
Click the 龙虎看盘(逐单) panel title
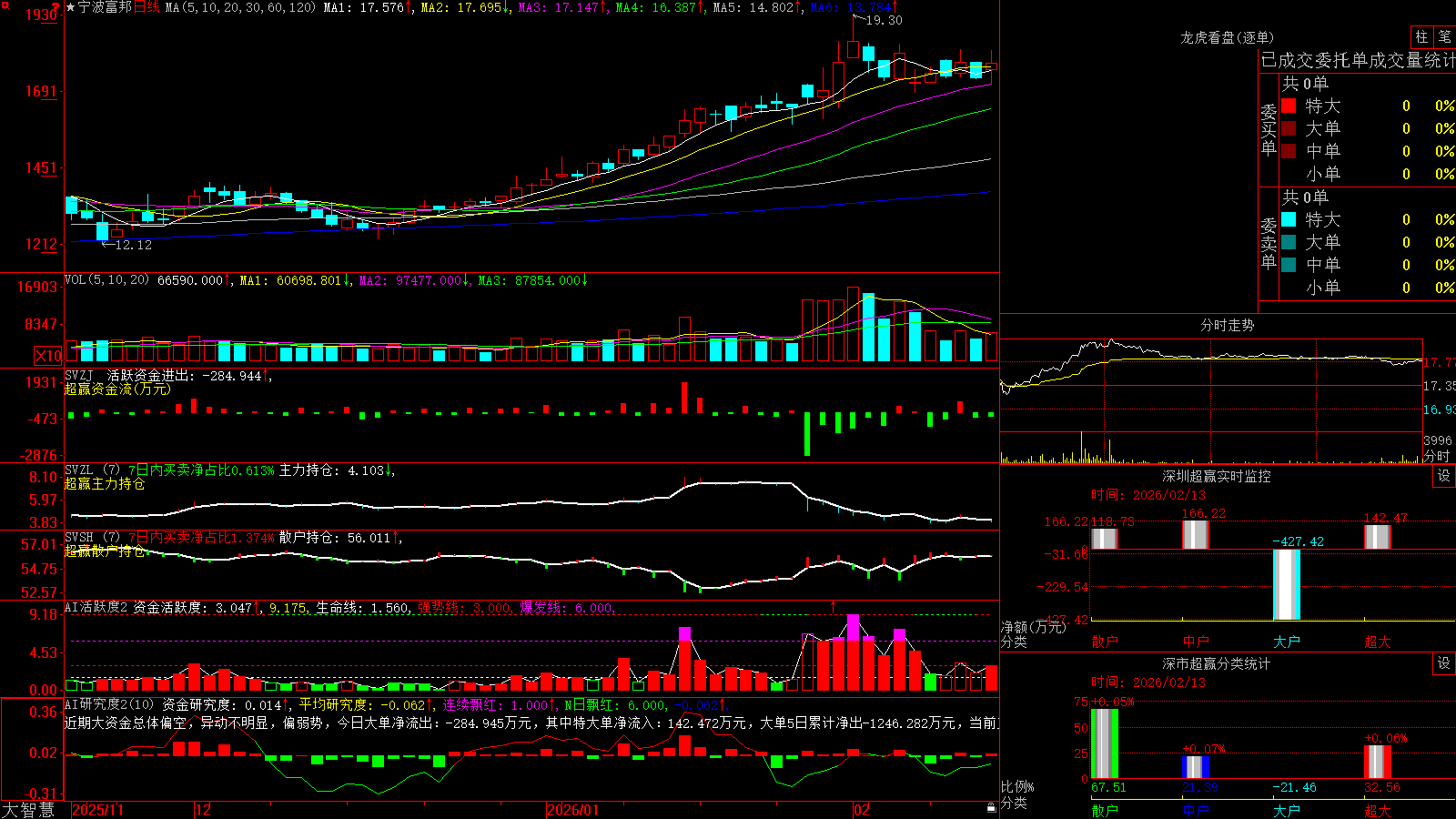coord(1227,37)
